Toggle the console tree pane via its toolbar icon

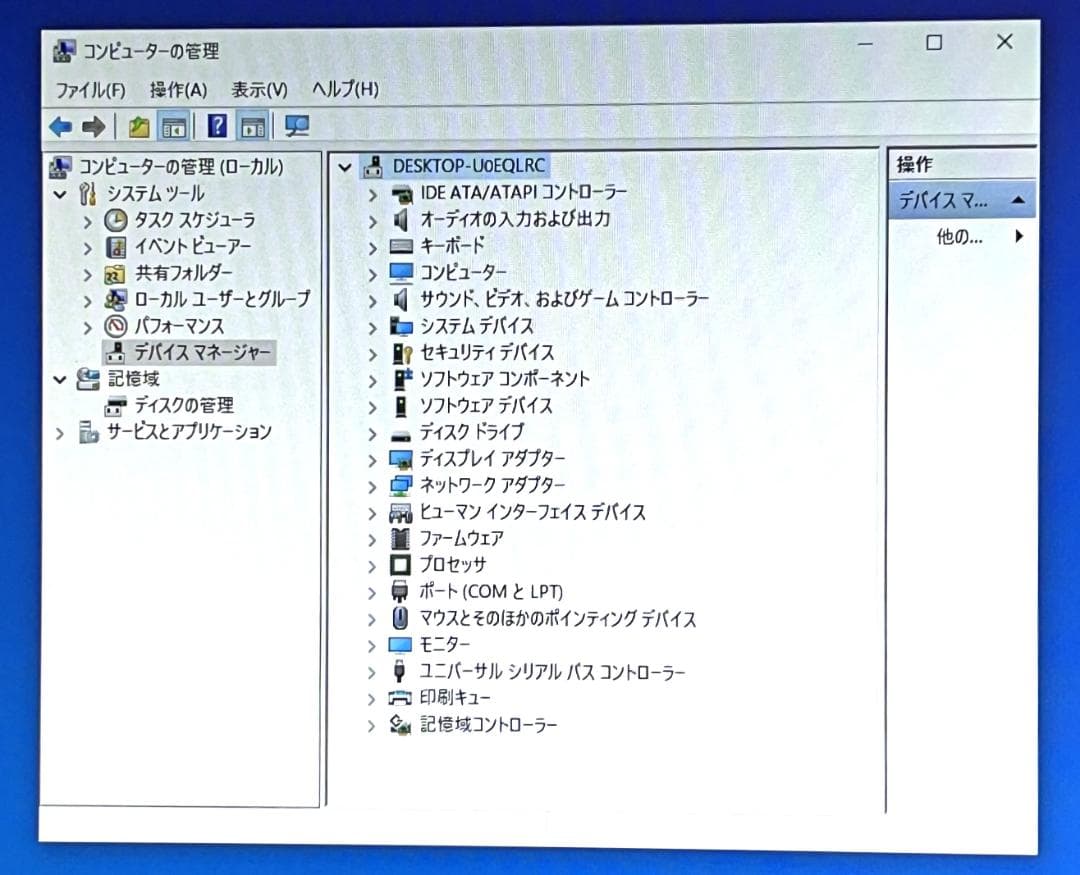coord(173,126)
